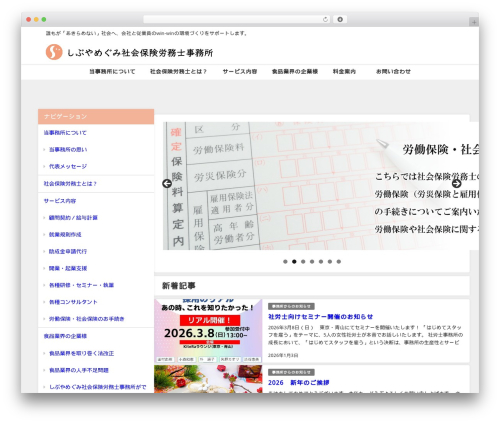The image size is (500, 423).
Task: Open a new tab with plus button
Action: coord(474,22)
